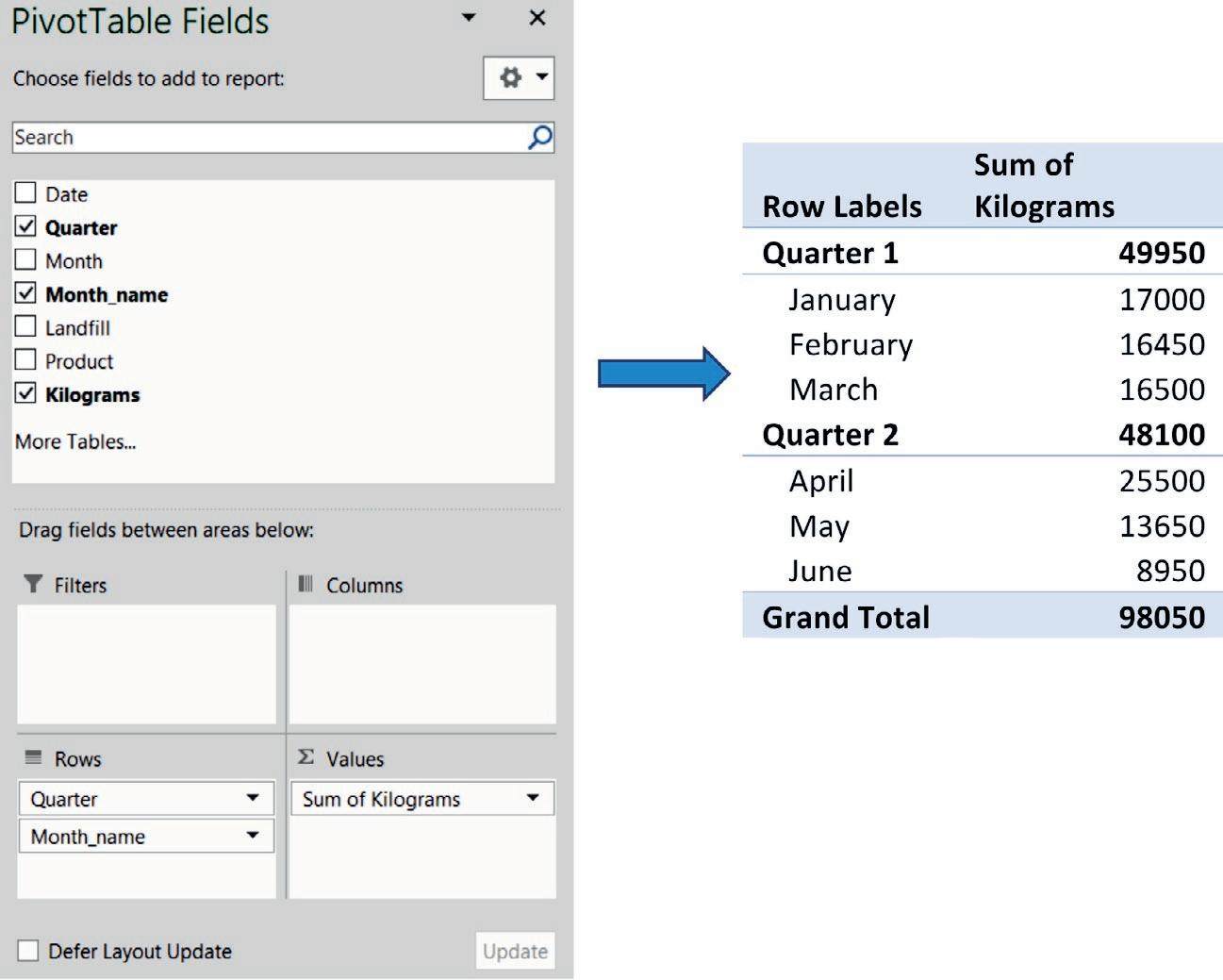Viewport: 1223px width, 980px height.
Task: Click the Filters funnel icon
Action: [x=33, y=584]
